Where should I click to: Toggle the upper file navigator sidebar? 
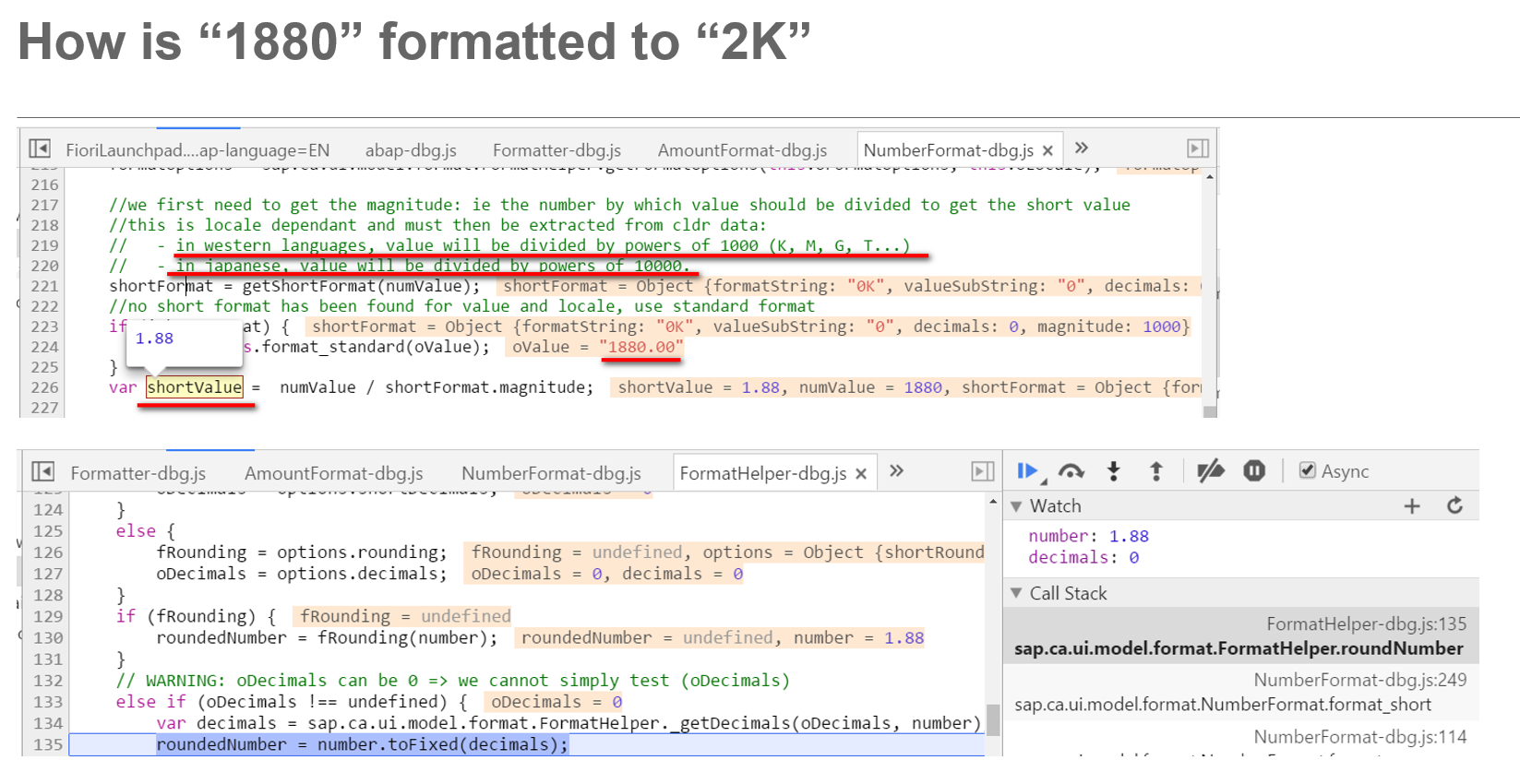(x=40, y=148)
